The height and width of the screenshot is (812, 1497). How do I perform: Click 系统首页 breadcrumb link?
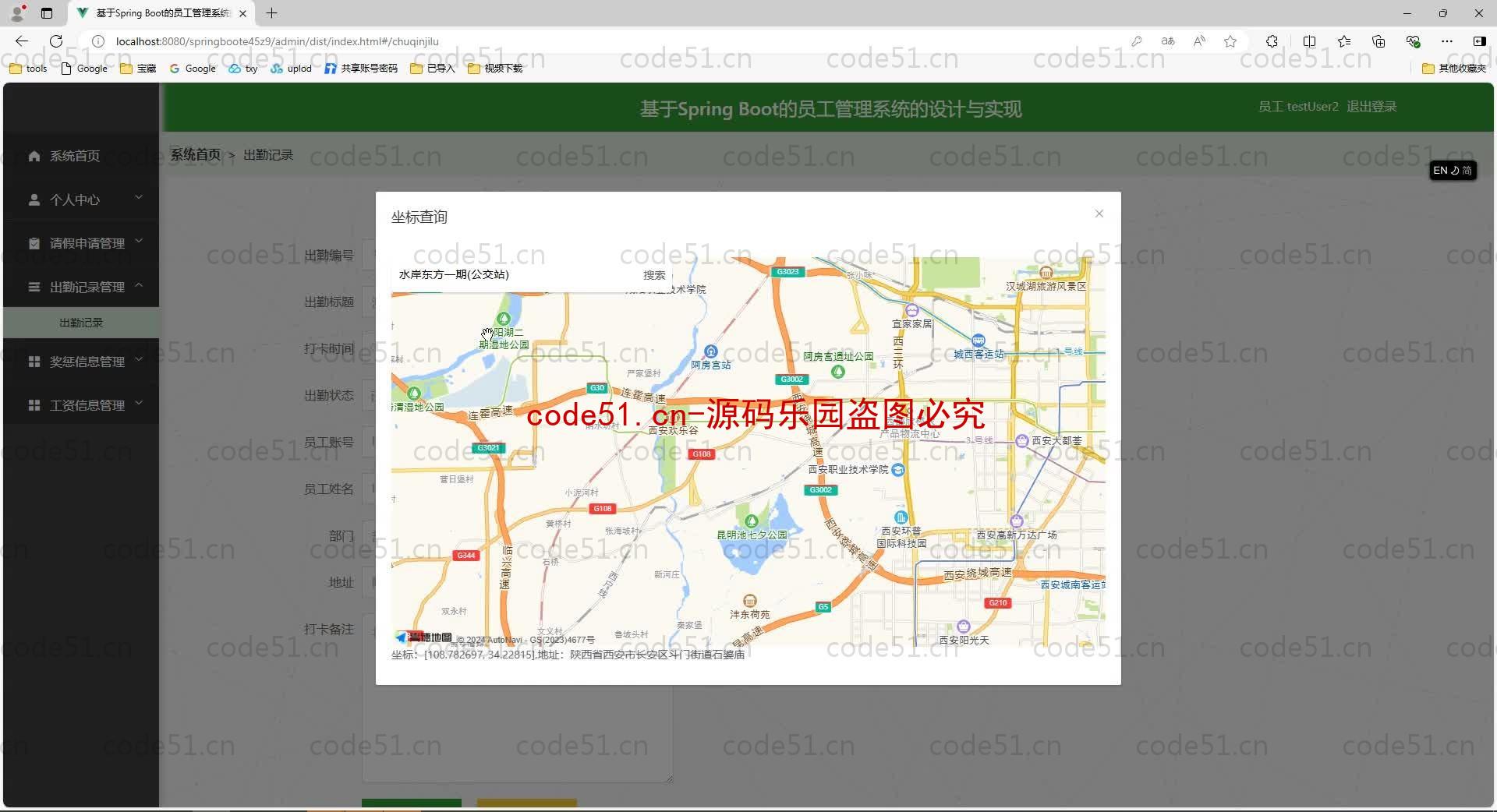[196, 155]
